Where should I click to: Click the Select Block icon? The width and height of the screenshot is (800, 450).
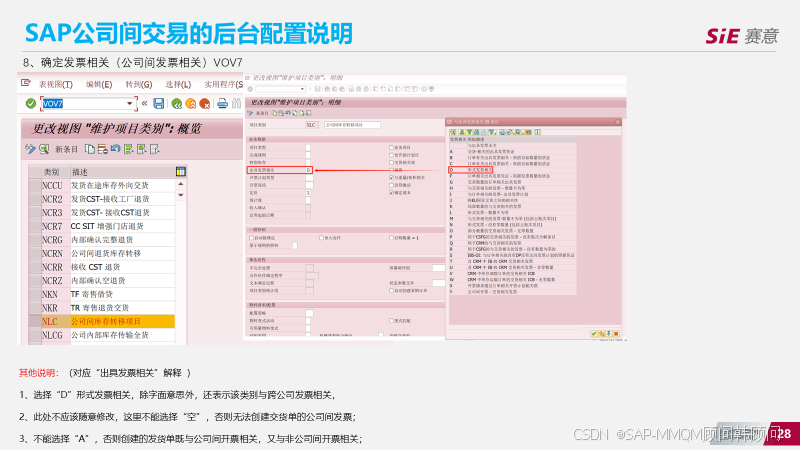[142, 149]
